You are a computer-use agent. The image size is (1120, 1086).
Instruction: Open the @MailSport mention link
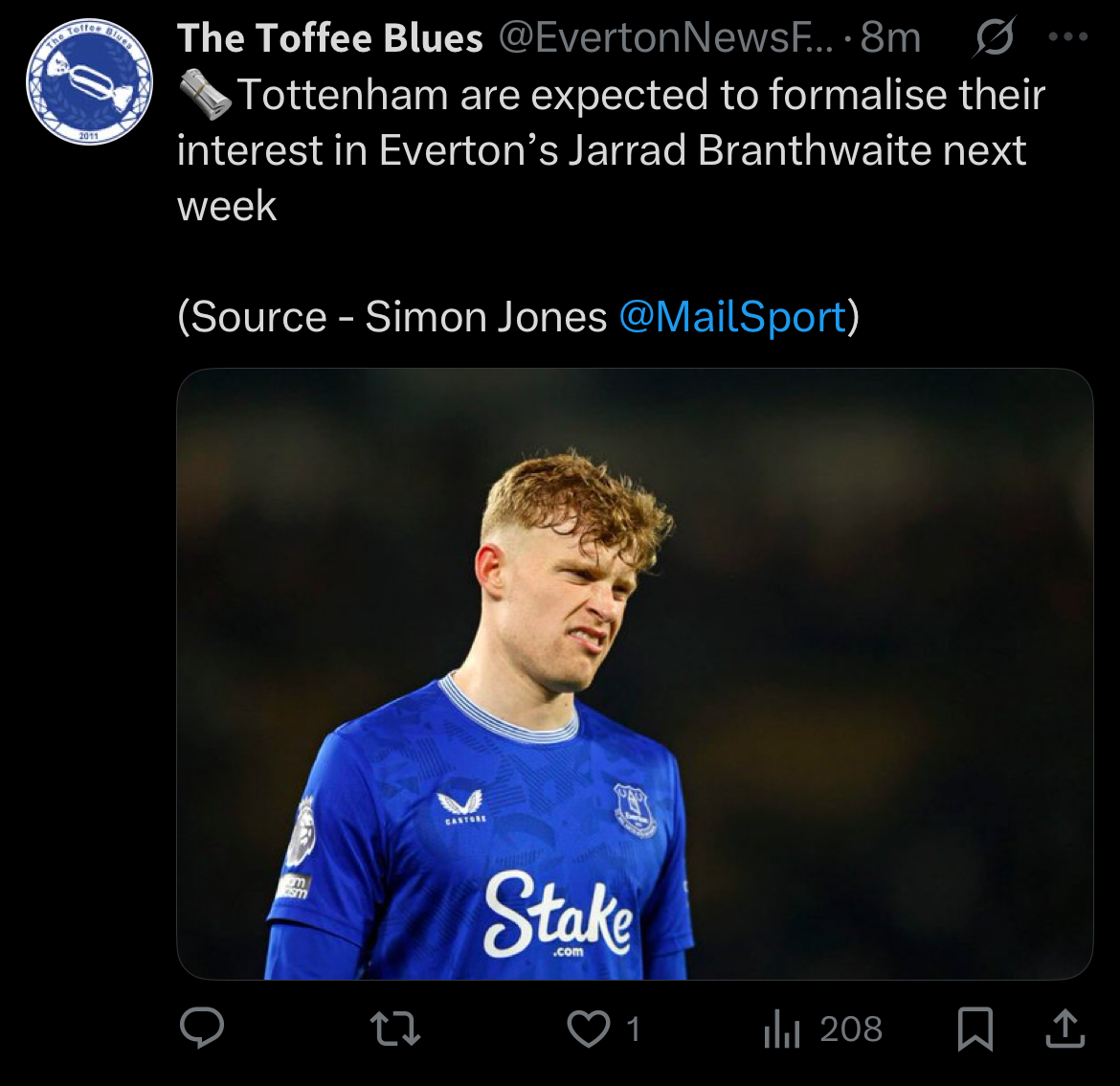pos(732,317)
